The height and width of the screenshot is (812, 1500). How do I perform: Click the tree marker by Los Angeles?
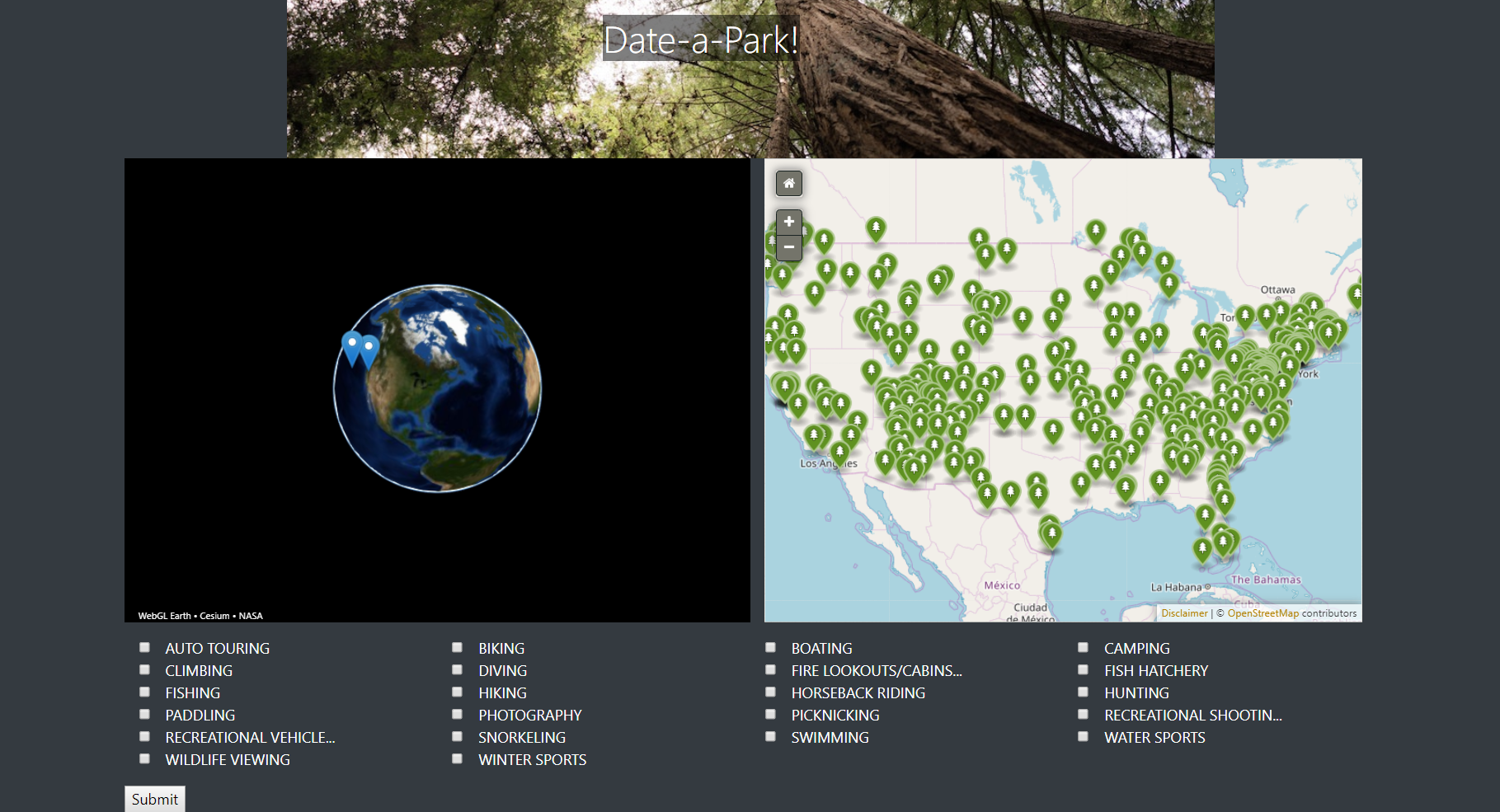pyautogui.click(x=839, y=453)
